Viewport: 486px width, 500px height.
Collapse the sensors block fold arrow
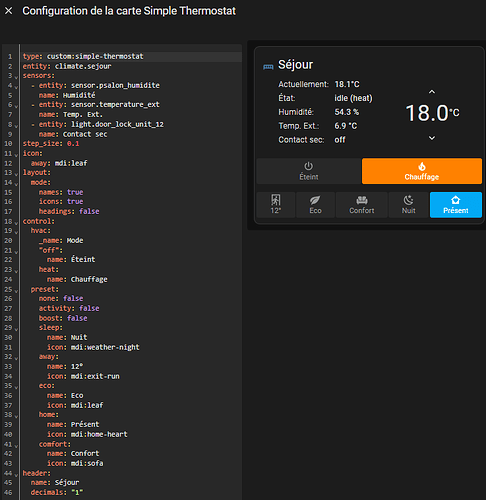tap(16, 77)
